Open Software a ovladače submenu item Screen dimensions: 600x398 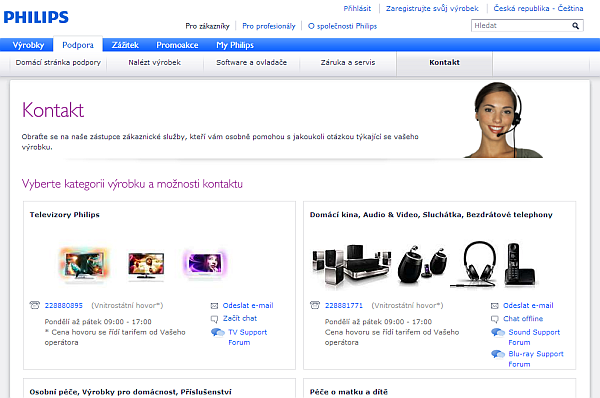(x=251, y=62)
